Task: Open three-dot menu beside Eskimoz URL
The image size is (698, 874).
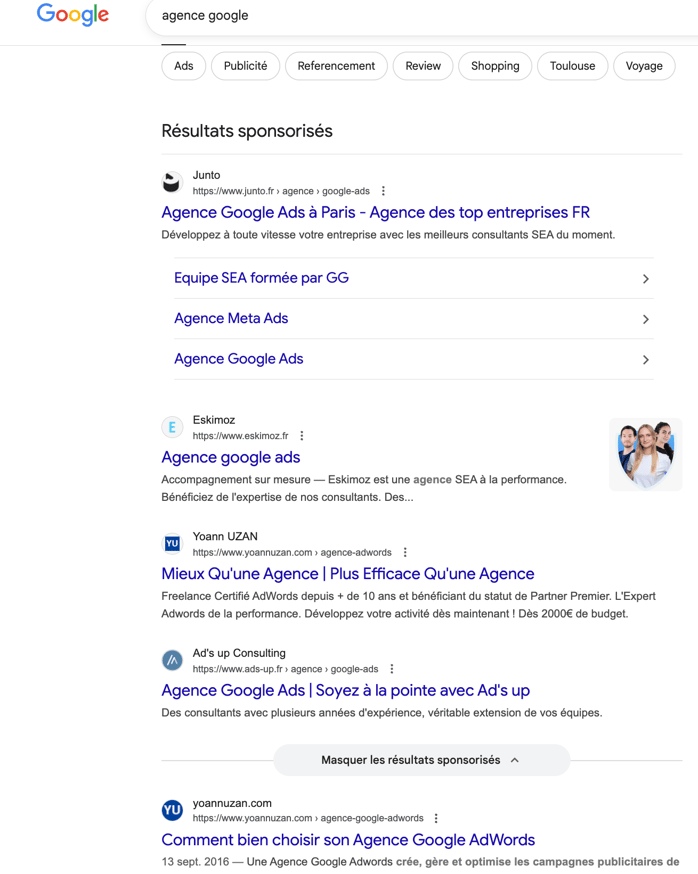Action: [302, 436]
